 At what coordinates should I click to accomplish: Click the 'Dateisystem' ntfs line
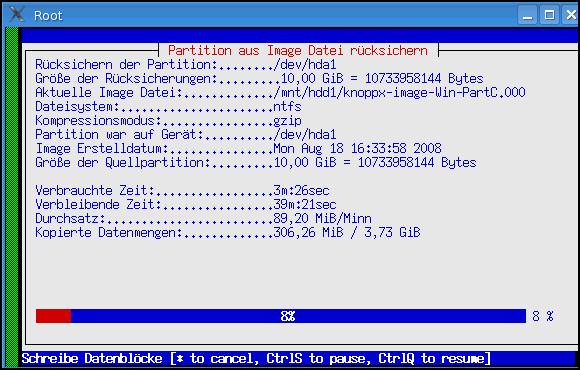(168, 107)
